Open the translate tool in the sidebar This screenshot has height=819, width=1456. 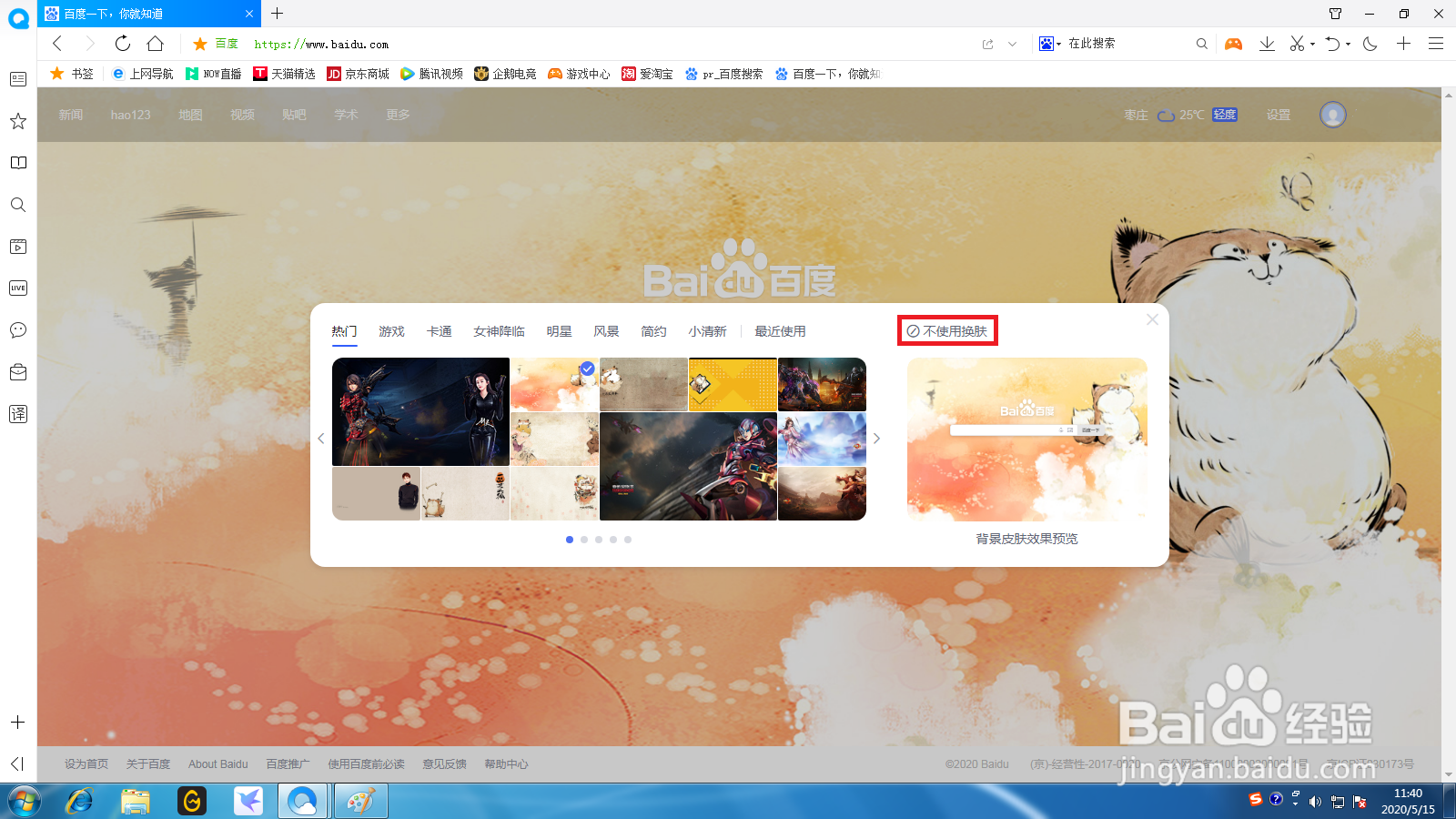click(18, 413)
